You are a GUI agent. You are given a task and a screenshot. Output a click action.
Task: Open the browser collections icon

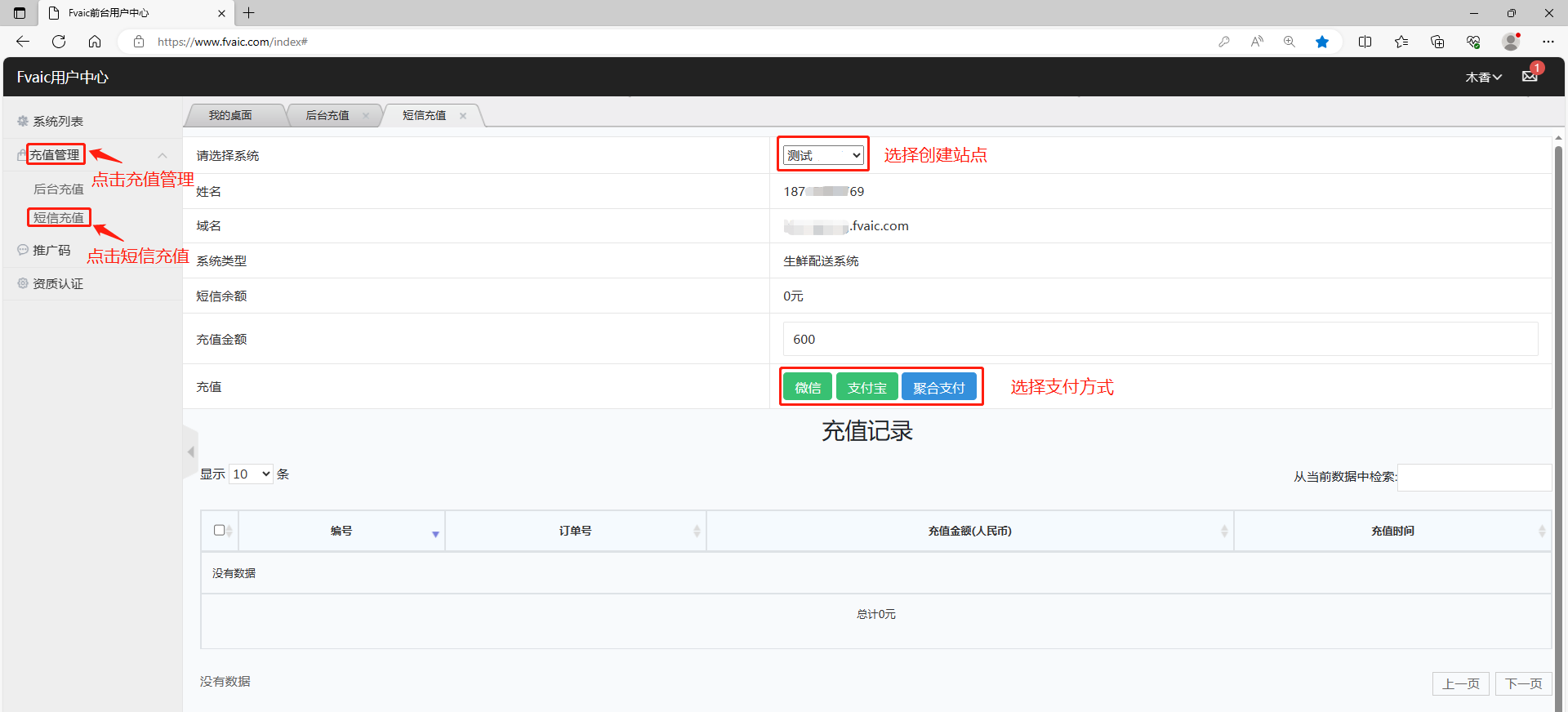click(1437, 42)
